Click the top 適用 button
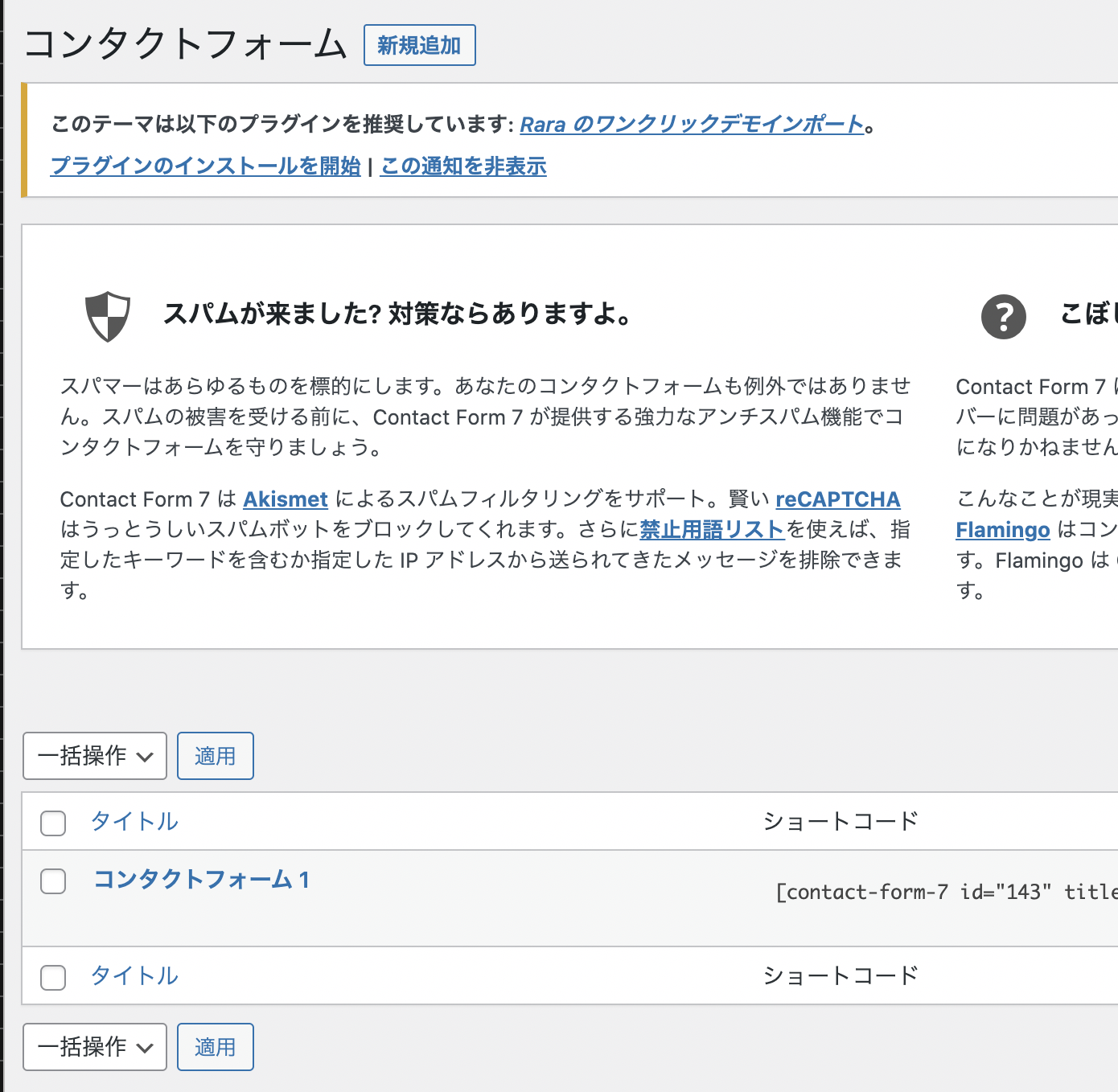1118x1092 pixels. click(215, 756)
